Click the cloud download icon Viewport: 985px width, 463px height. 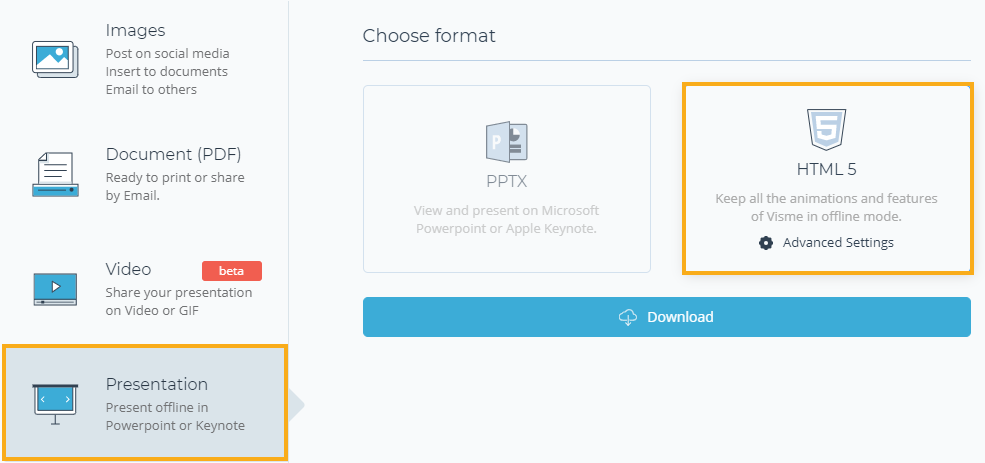click(628, 317)
